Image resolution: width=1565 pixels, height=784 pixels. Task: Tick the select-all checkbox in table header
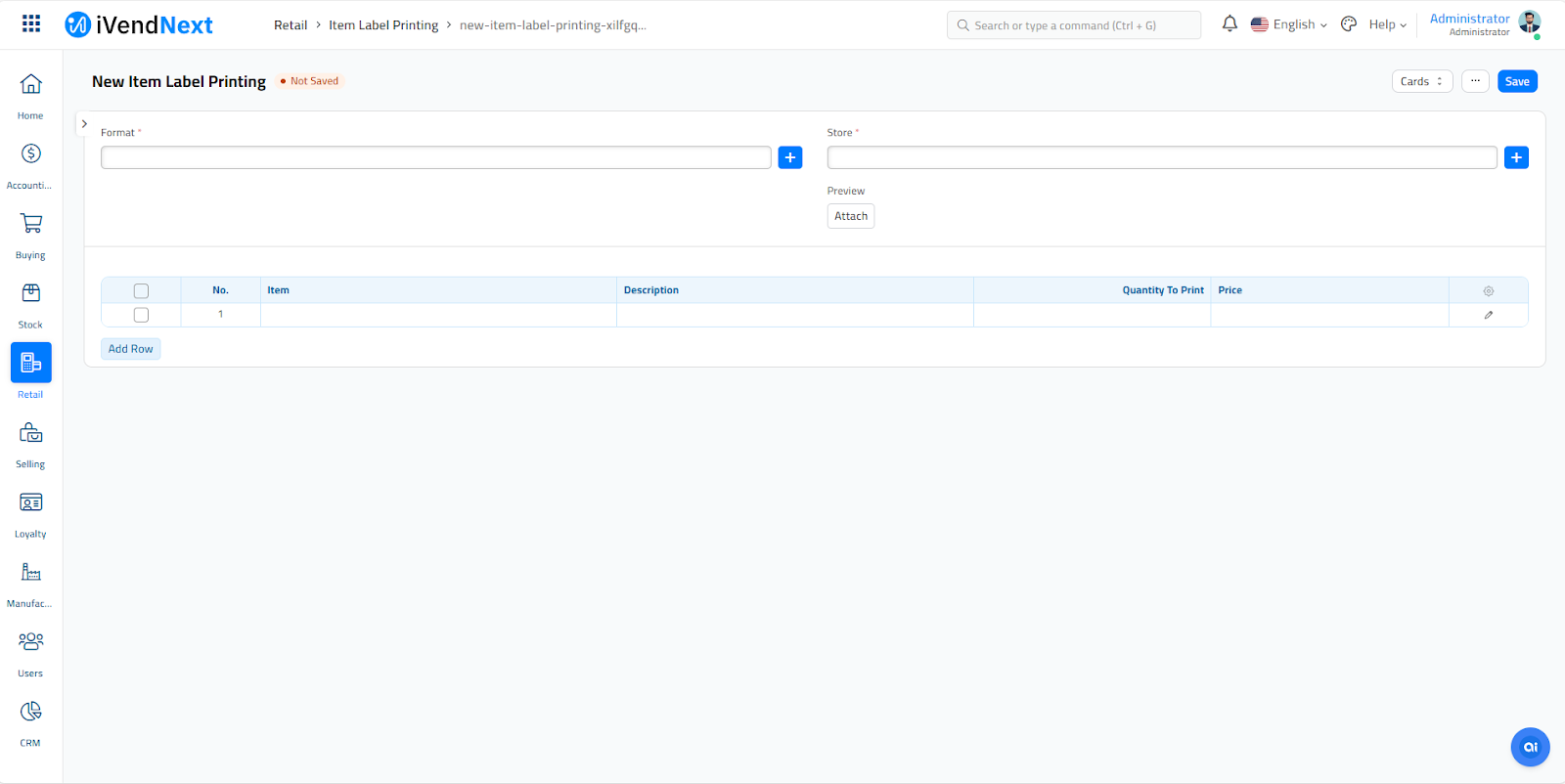coord(141,291)
